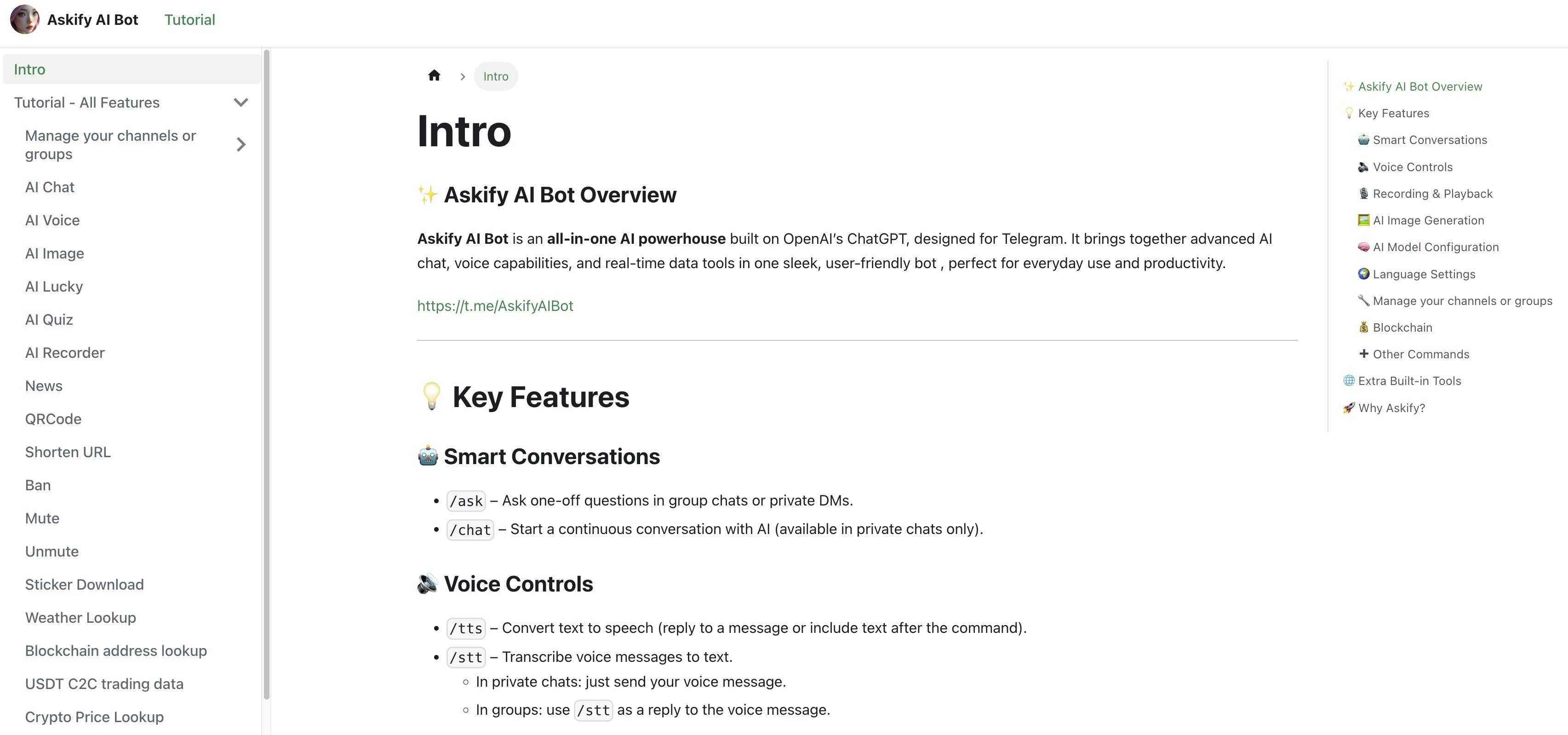Click the rocket icon next to Why Askify?
The width and height of the screenshot is (1568, 735).
(1349, 408)
